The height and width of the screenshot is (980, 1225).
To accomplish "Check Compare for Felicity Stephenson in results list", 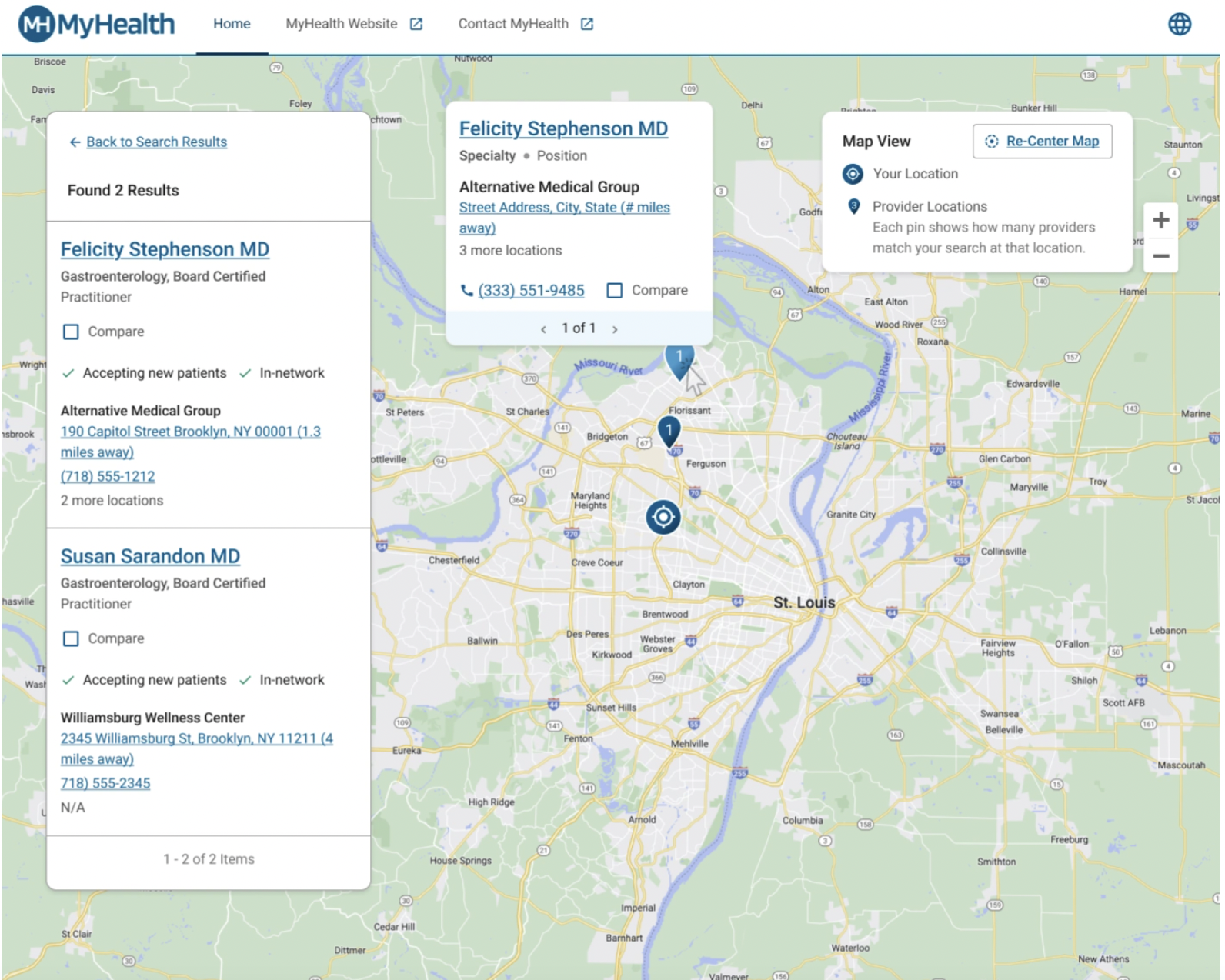I will (x=71, y=332).
